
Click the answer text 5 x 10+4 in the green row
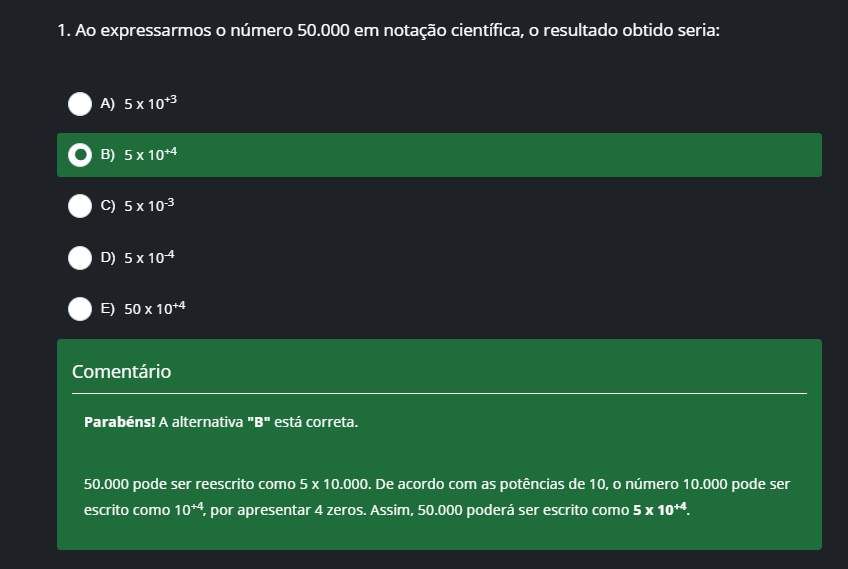pyautogui.click(x=150, y=154)
